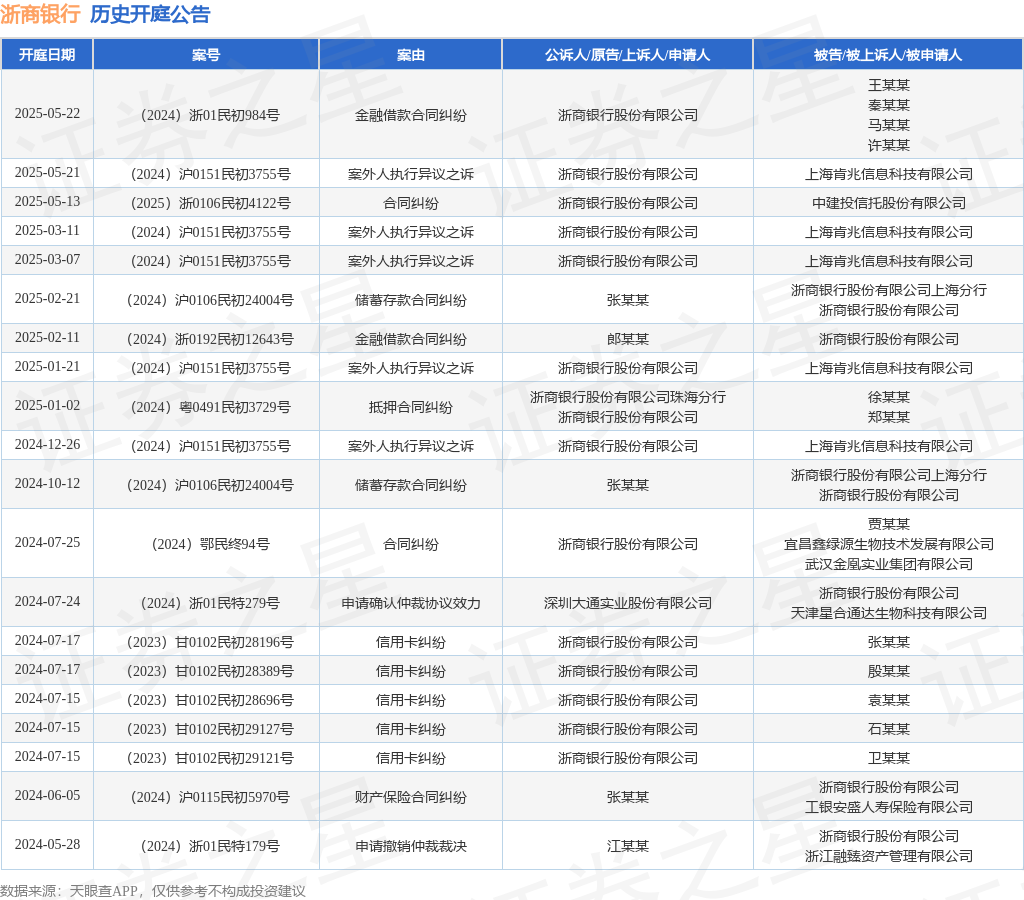The width and height of the screenshot is (1024, 900).
Task: Select case number (2024)浙0192民初12643号
Action: (x=210, y=339)
